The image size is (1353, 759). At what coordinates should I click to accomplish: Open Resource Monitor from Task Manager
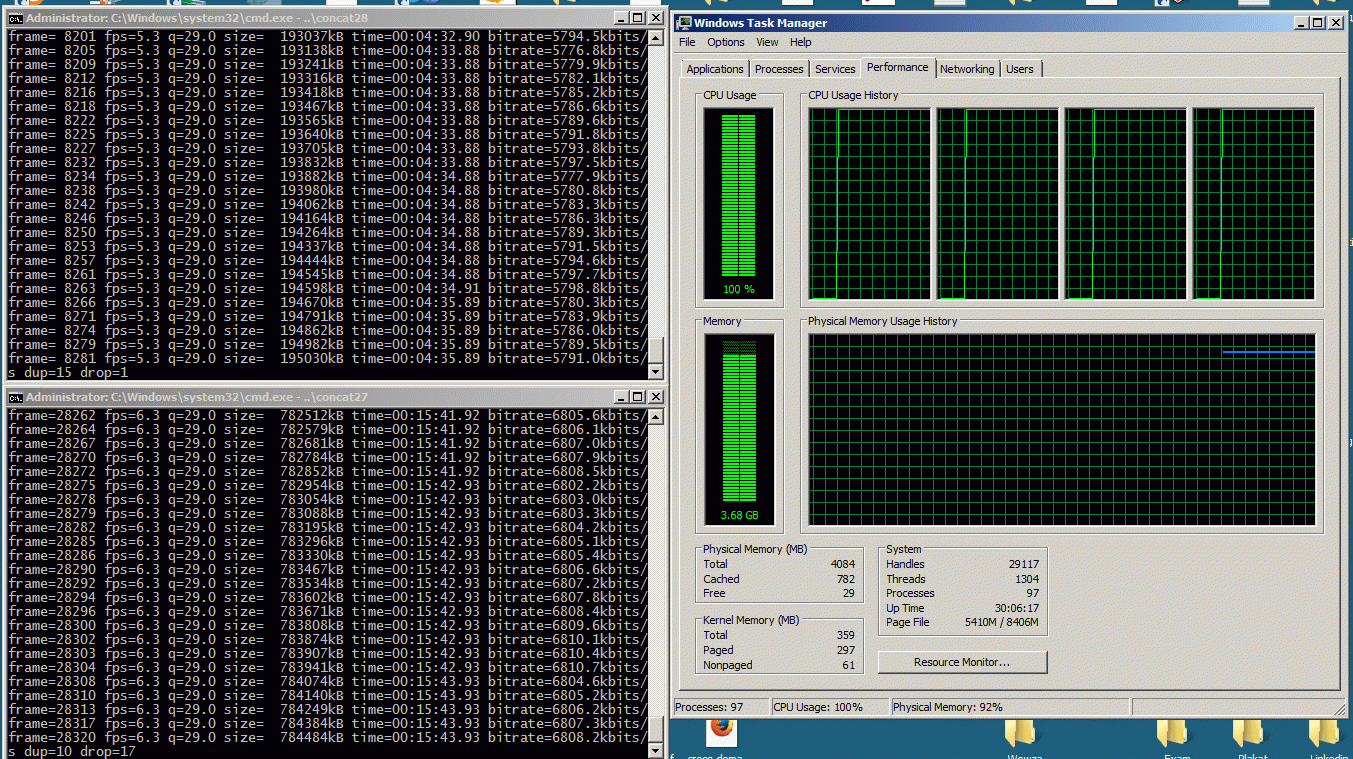click(962, 662)
